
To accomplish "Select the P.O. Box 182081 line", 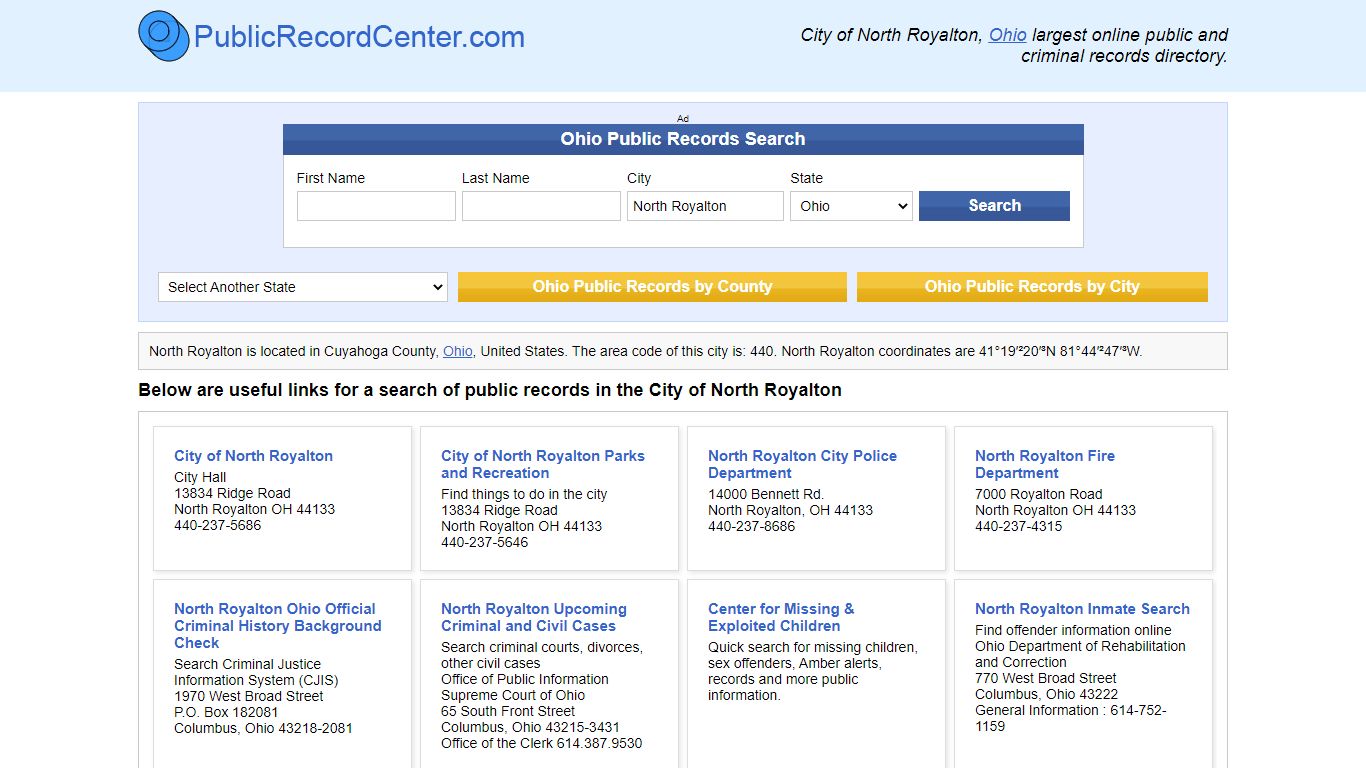I will 226,712.
